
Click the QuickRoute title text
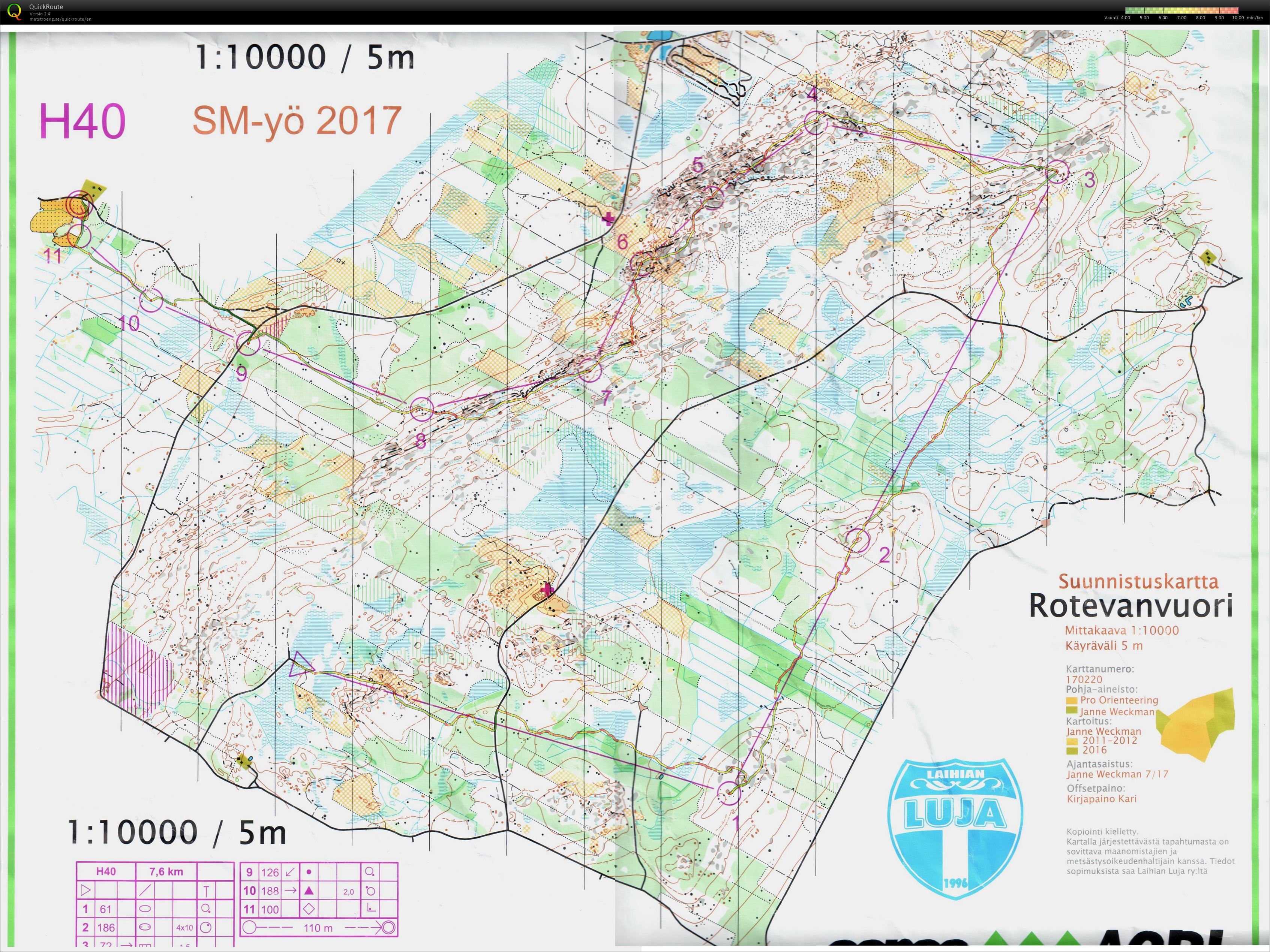tap(46, 6)
